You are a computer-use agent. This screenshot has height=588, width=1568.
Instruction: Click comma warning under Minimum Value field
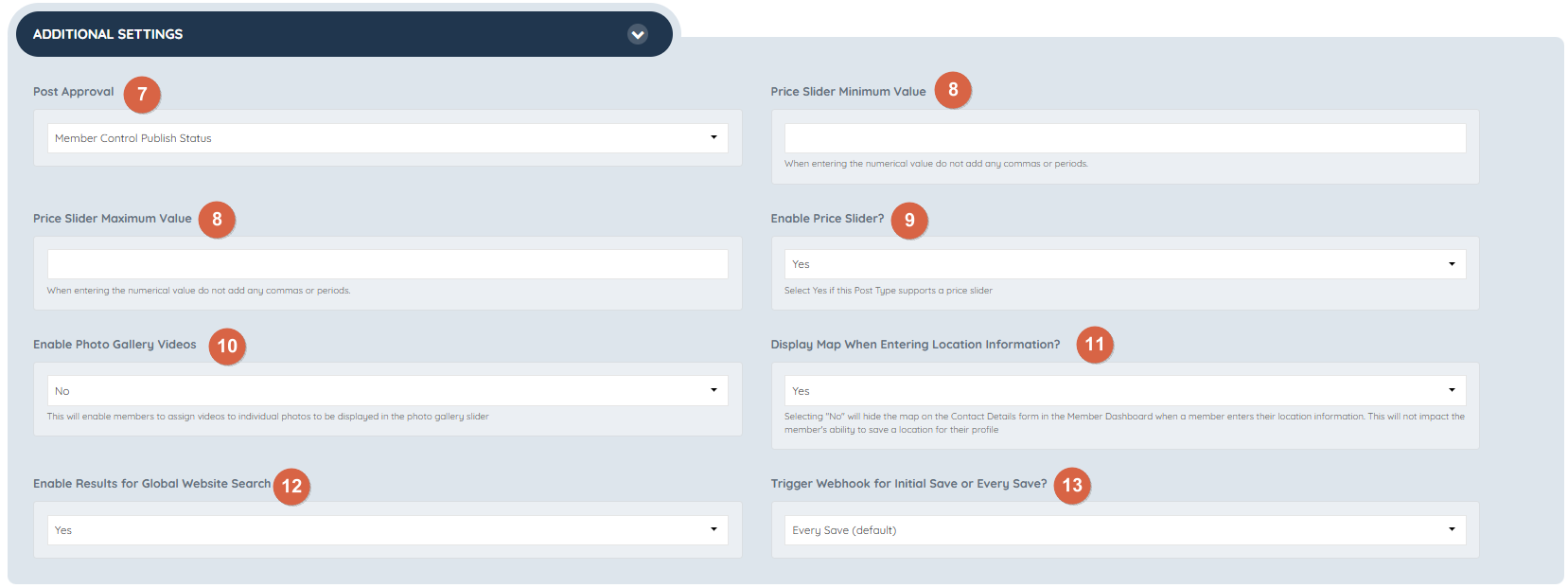pyautogui.click(x=936, y=164)
